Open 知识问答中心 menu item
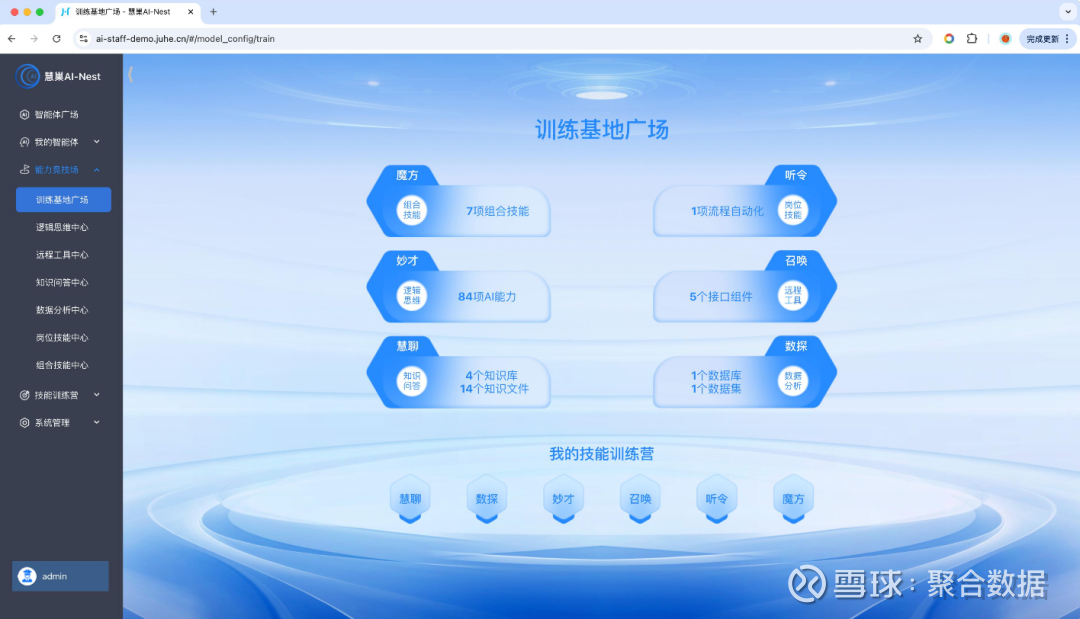Viewport: 1080px width, 619px height. point(62,282)
